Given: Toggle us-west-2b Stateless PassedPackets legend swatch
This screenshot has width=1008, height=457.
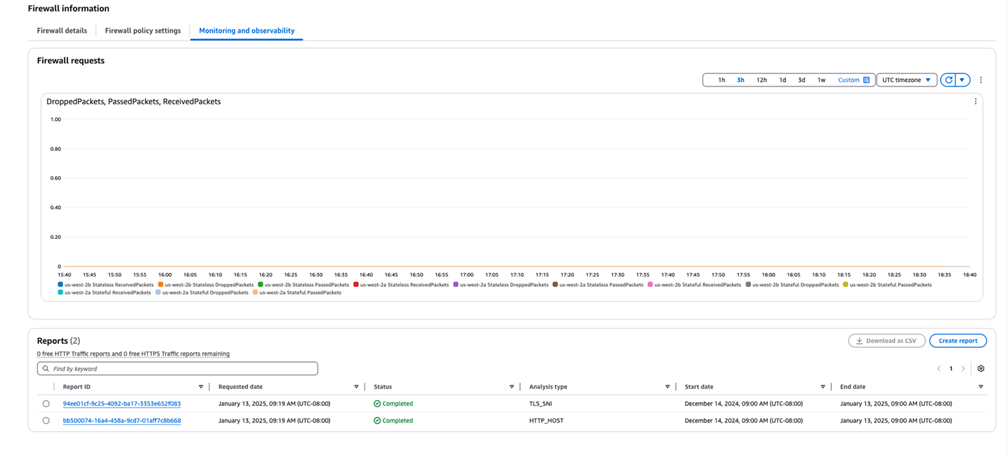Looking at the screenshot, I should 260,284.
